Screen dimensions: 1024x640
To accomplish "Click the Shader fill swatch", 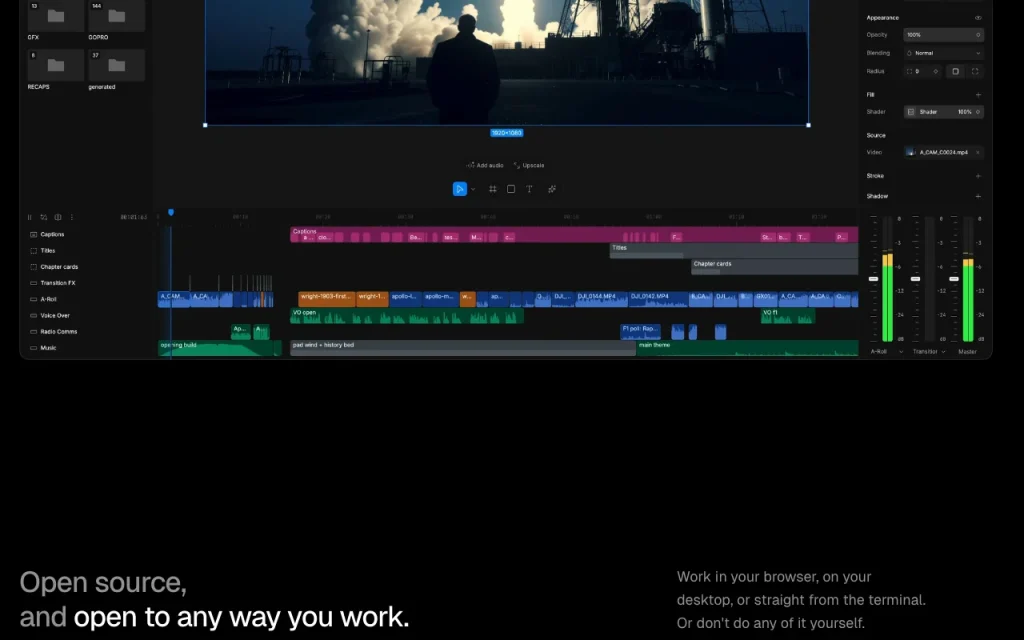I will click(x=911, y=112).
